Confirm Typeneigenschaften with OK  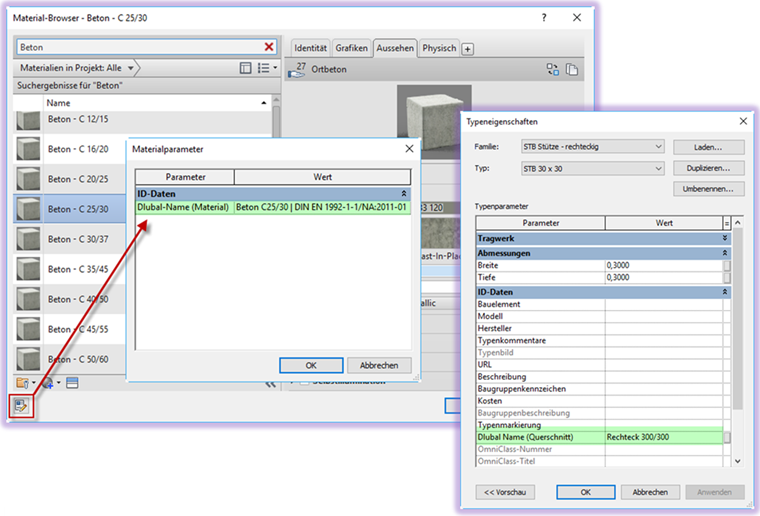click(x=586, y=492)
